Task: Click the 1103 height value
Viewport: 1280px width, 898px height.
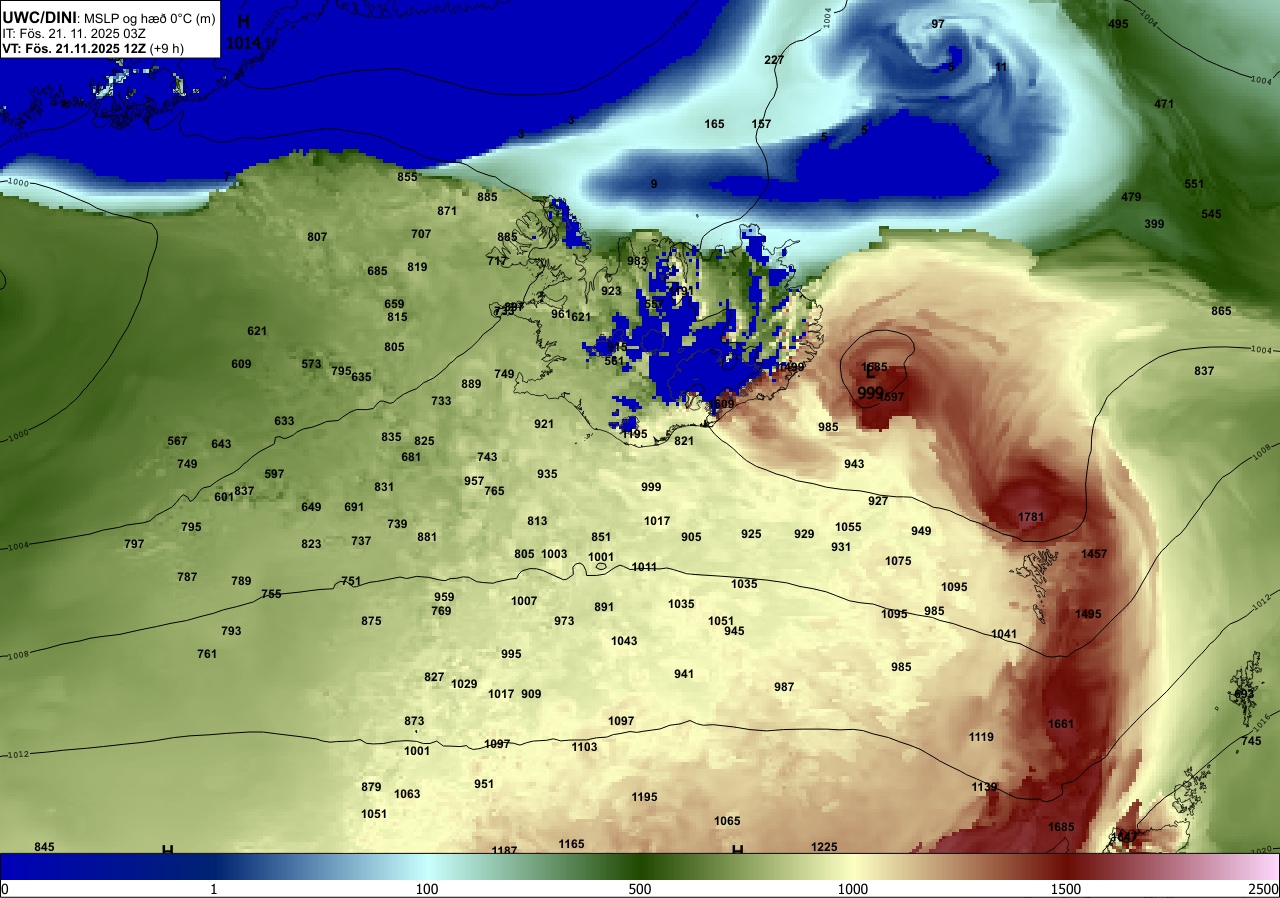Action: click(584, 747)
